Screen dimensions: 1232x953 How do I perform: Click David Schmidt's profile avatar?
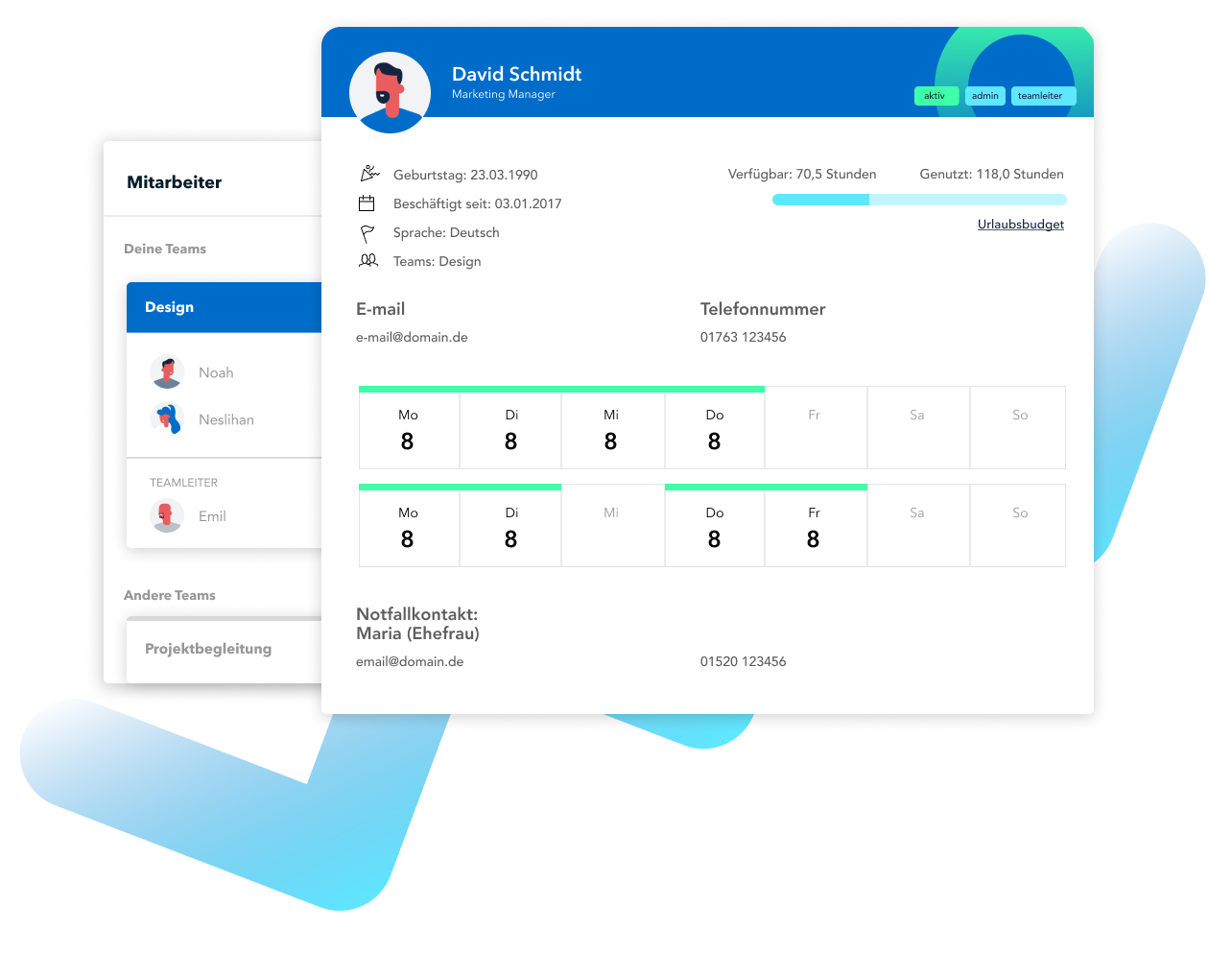click(390, 92)
